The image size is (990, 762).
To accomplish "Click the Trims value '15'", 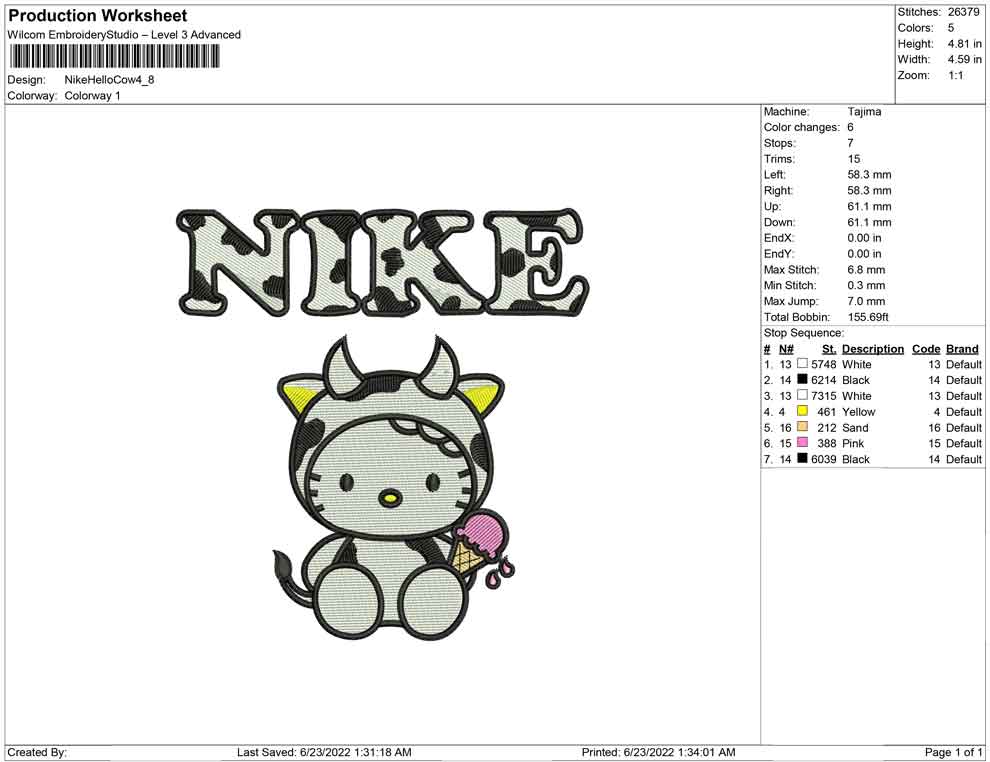I will coord(854,158).
